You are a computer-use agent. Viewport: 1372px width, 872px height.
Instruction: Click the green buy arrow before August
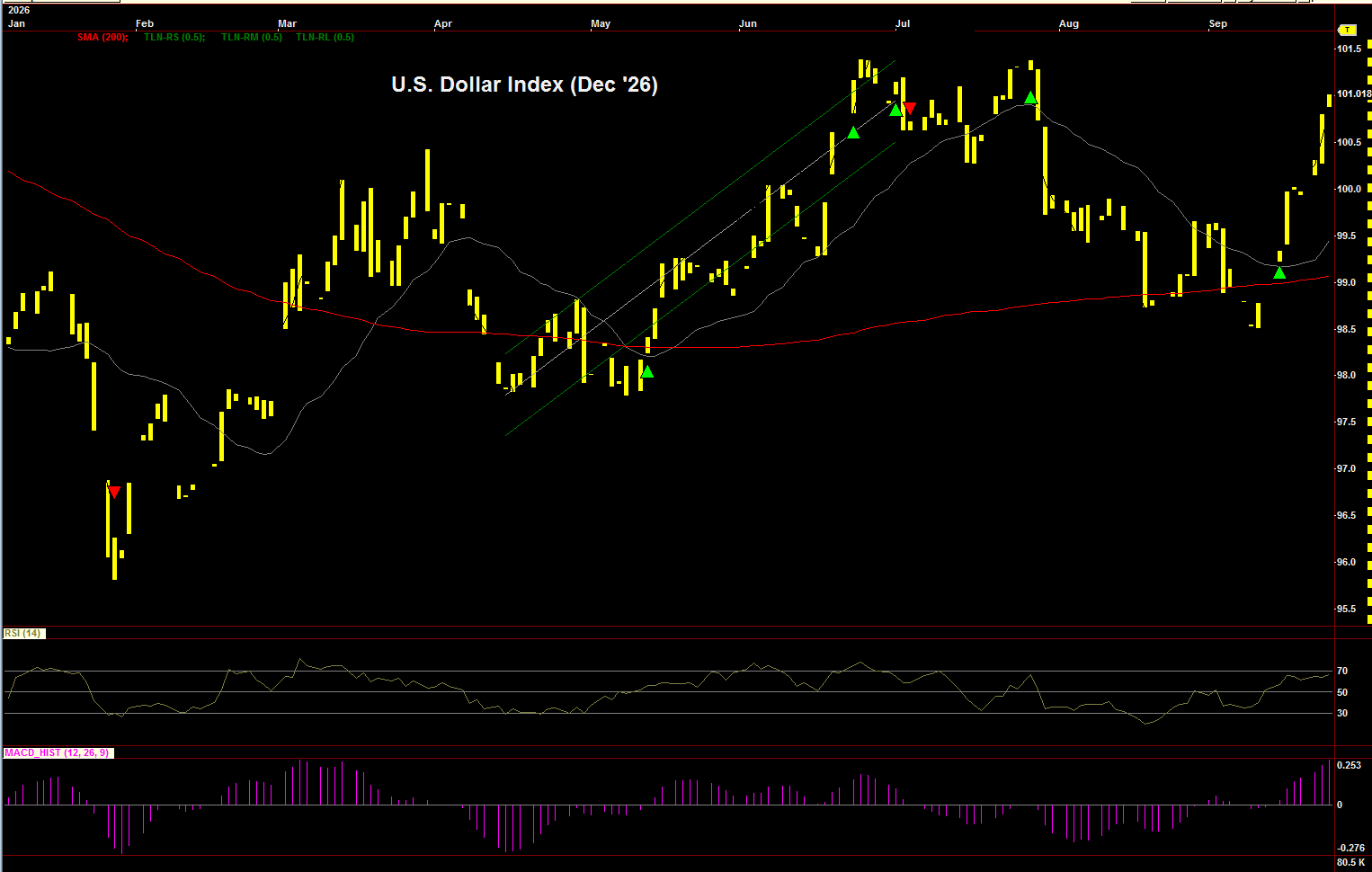(x=1030, y=97)
